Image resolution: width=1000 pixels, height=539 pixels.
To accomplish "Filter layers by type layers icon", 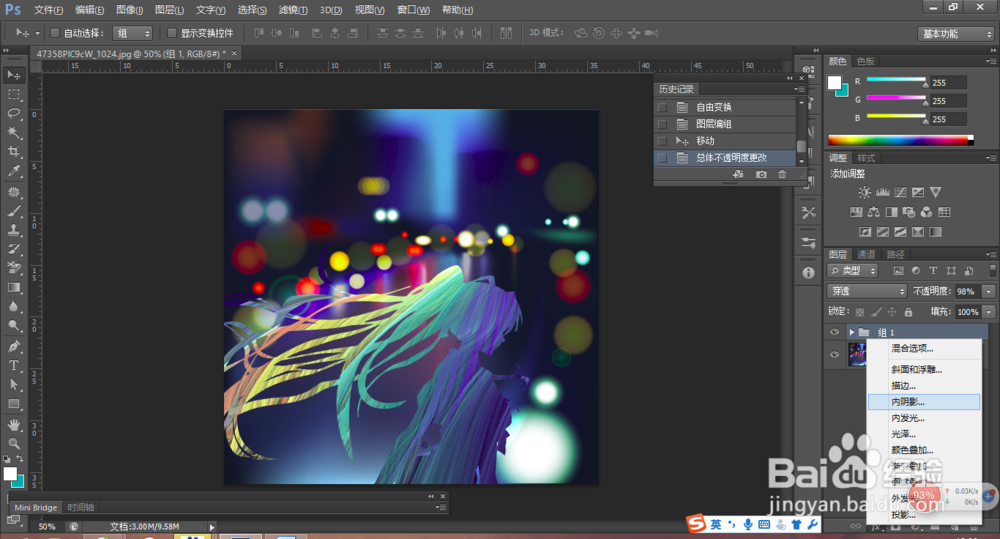I will 933,270.
